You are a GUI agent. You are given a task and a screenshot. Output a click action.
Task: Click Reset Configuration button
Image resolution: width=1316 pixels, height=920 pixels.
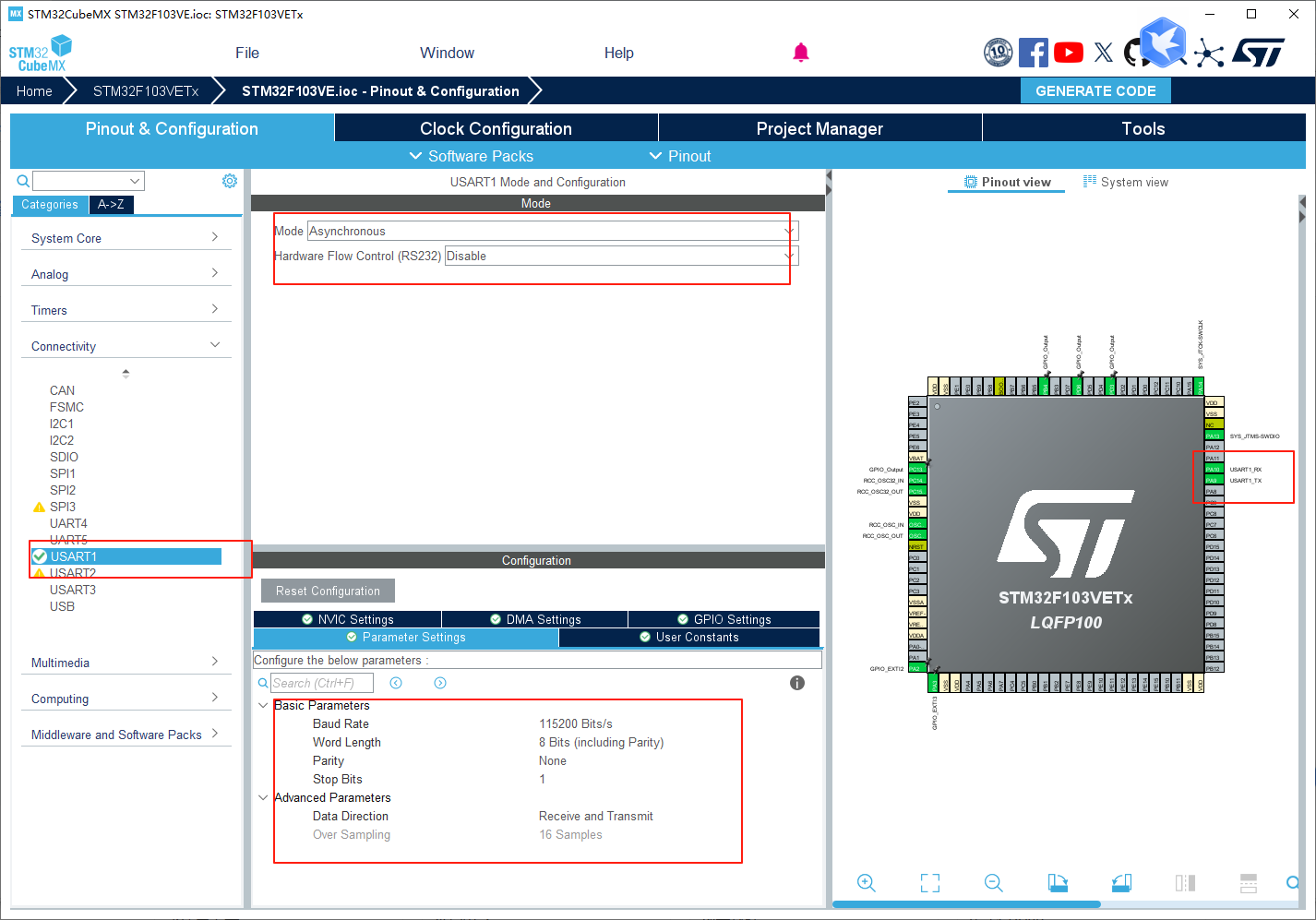tap(328, 591)
